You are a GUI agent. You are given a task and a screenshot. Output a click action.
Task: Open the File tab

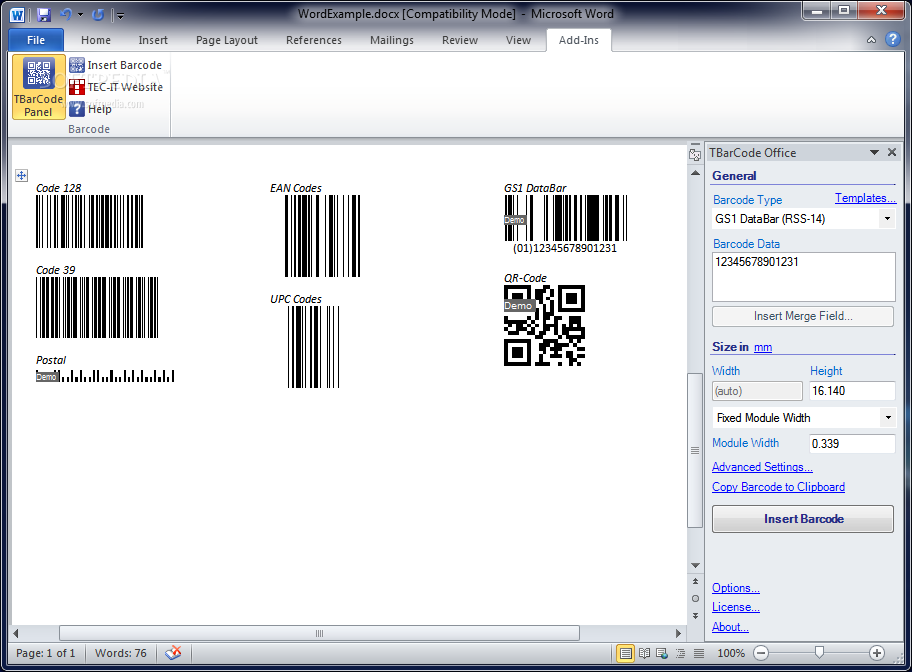point(36,40)
